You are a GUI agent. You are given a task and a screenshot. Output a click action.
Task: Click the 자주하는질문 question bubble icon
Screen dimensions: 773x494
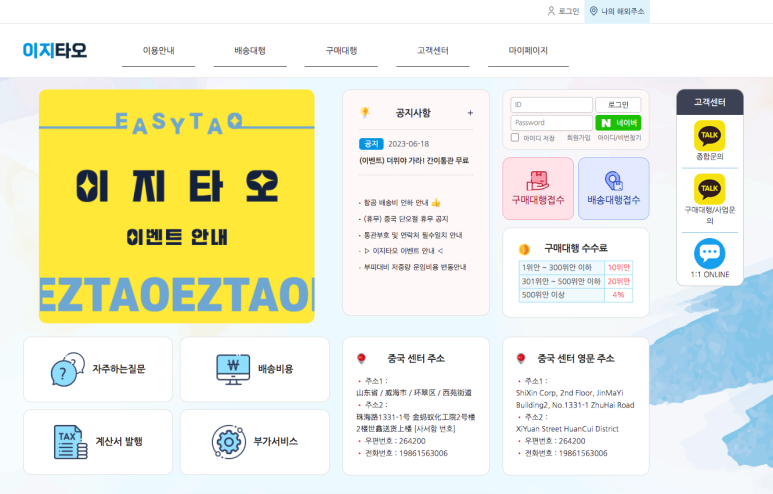click(x=68, y=369)
